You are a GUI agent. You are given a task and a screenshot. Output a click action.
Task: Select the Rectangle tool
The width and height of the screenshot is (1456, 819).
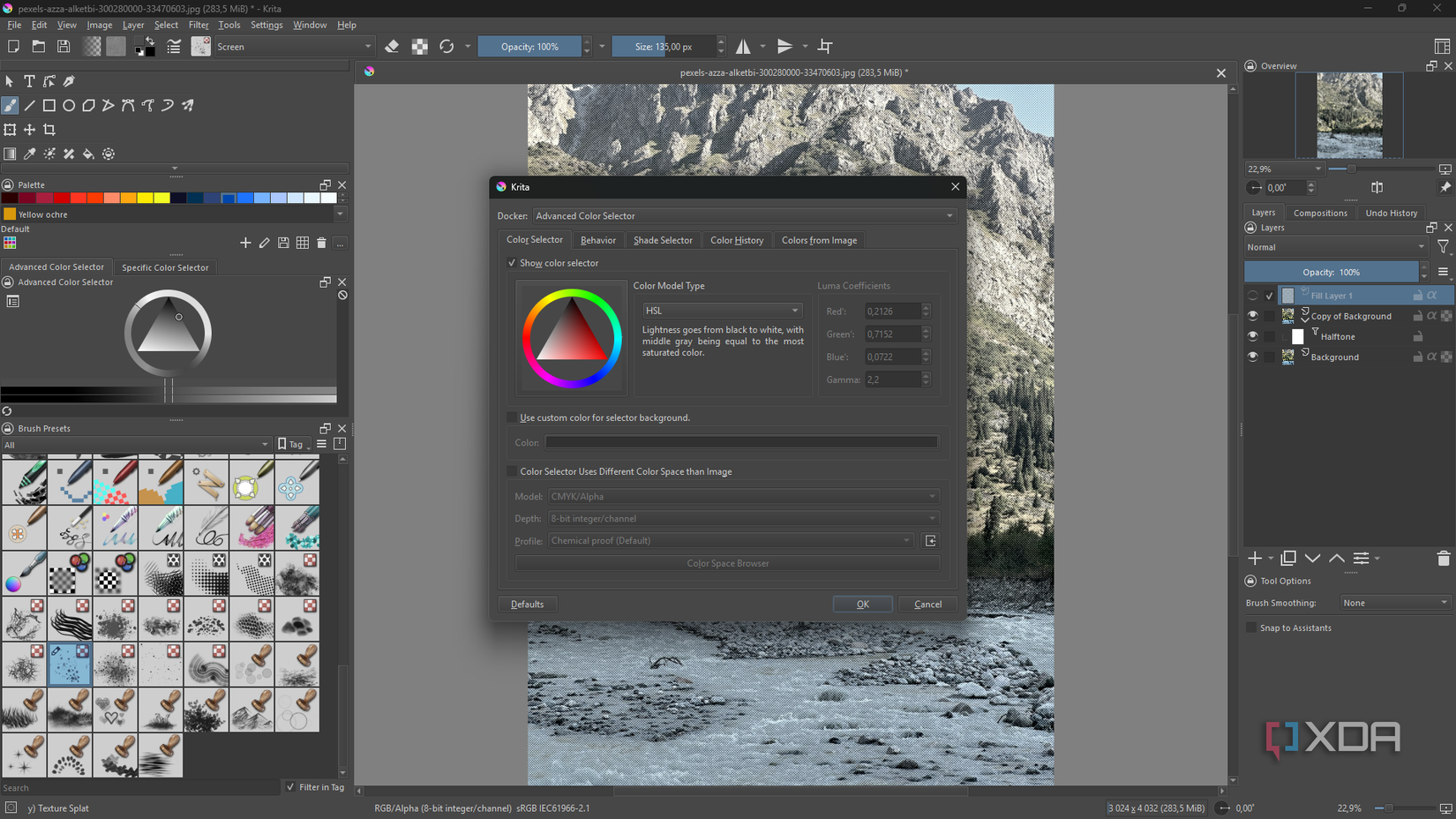[49, 105]
